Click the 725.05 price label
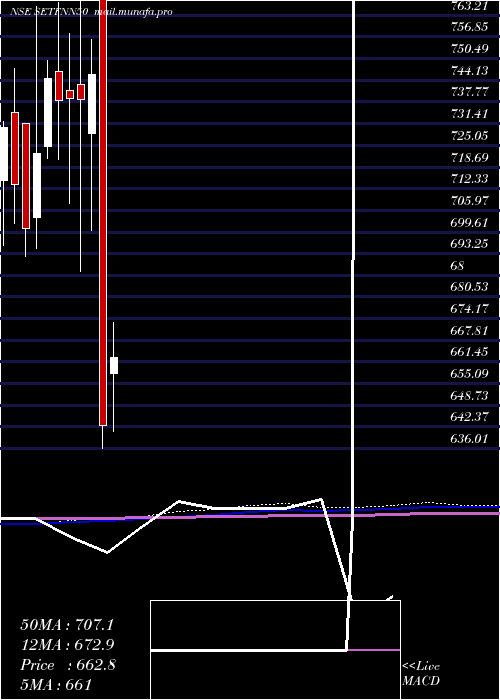 [x=469, y=135]
